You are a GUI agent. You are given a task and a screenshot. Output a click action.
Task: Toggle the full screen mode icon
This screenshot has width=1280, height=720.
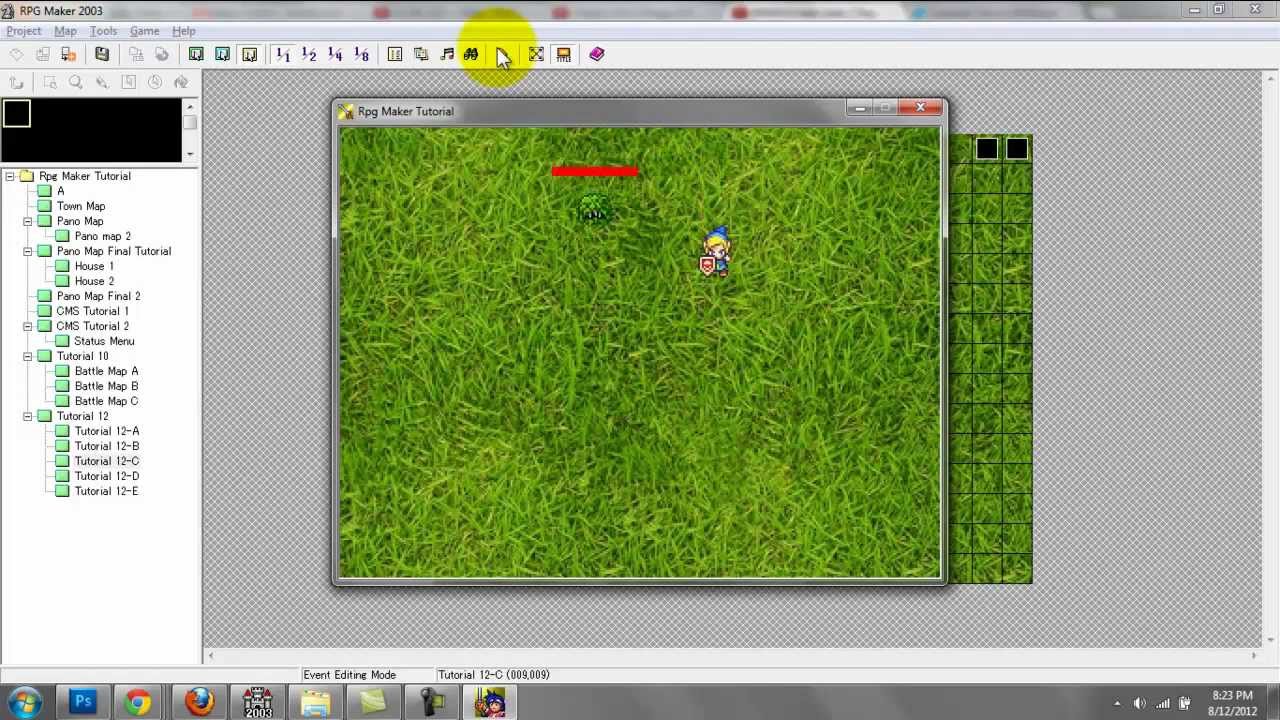tap(536, 54)
